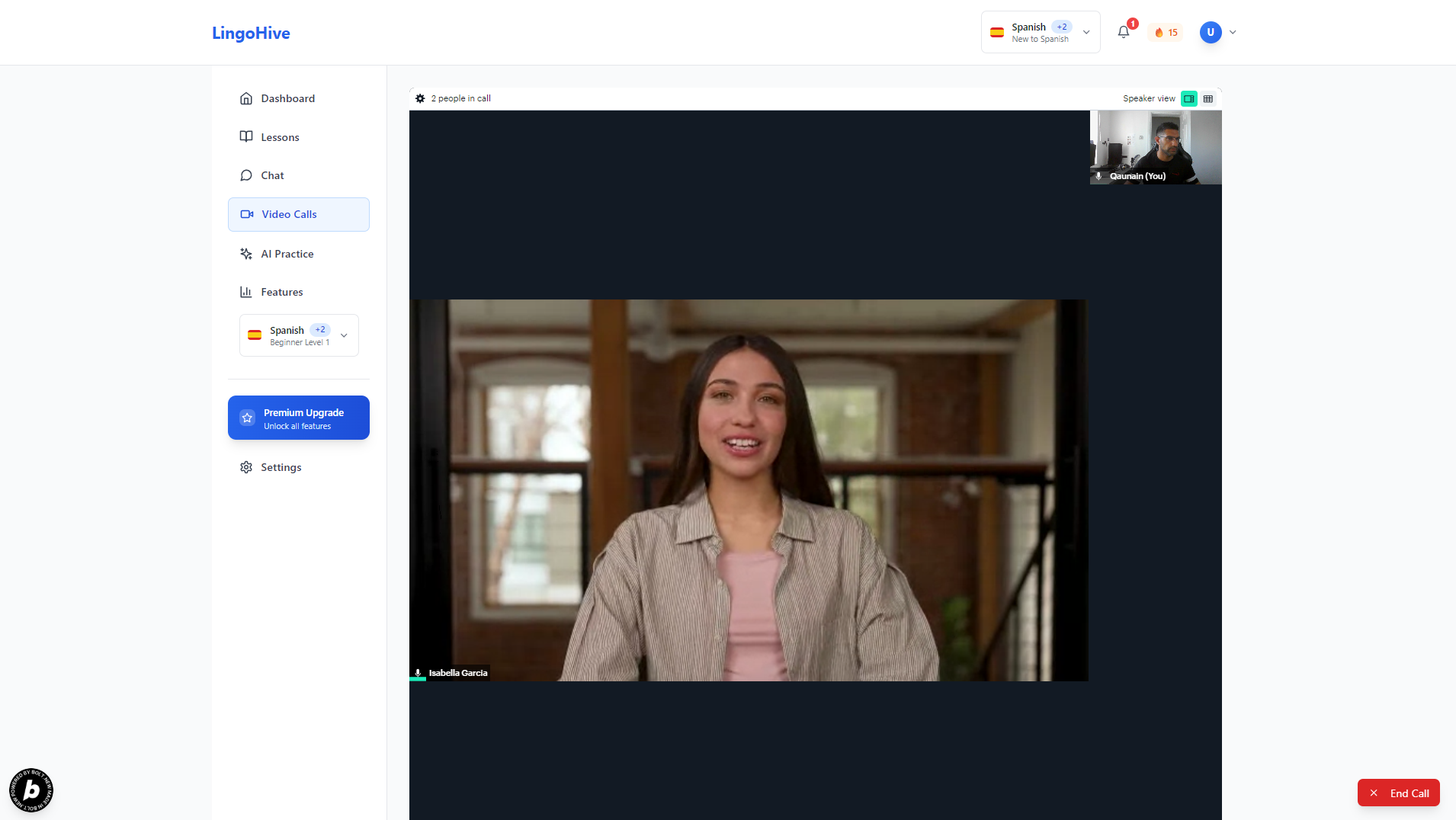This screenshot has height=820, width=1456.
Task: Go to Dashboard
Action: 299,98
